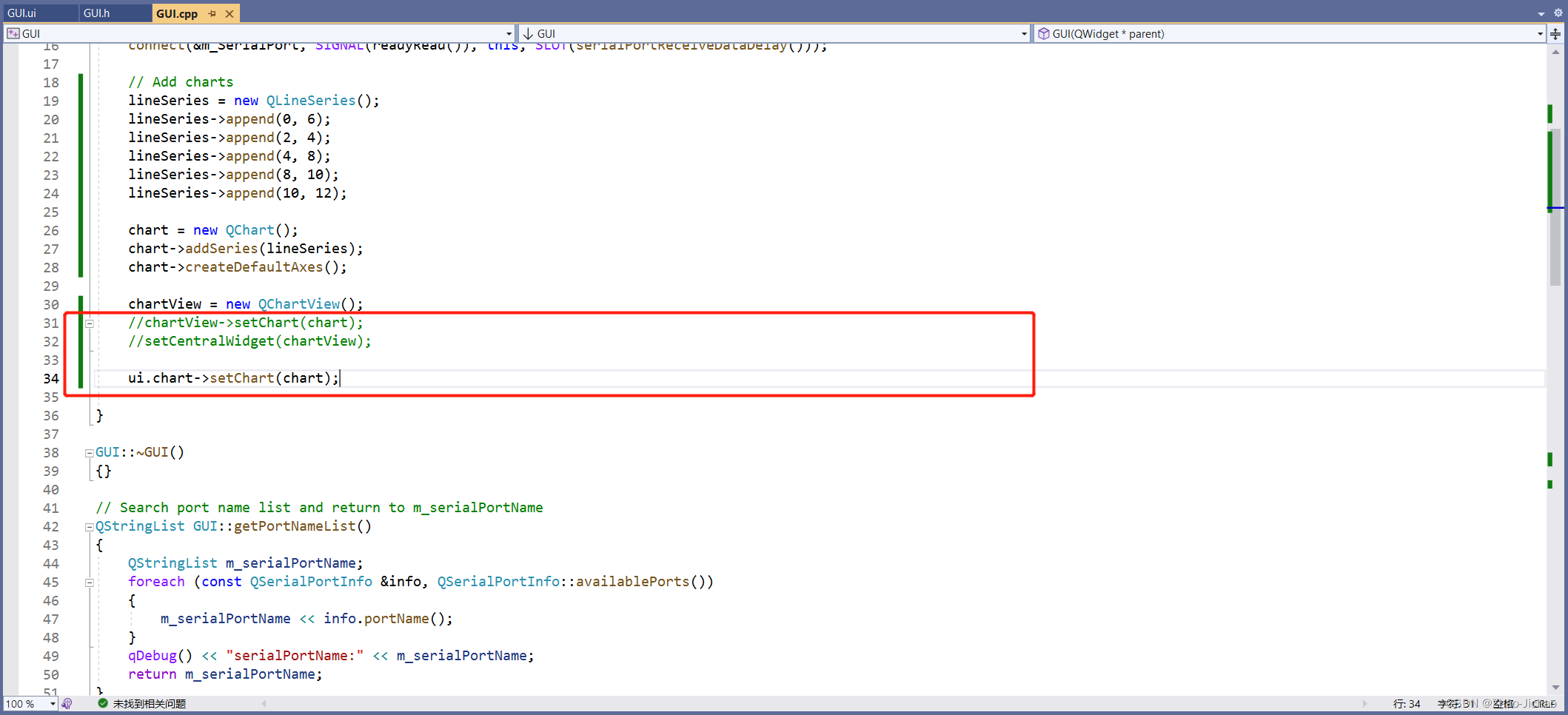Click the vertical scrollbar up arrow

[1555, 52]
